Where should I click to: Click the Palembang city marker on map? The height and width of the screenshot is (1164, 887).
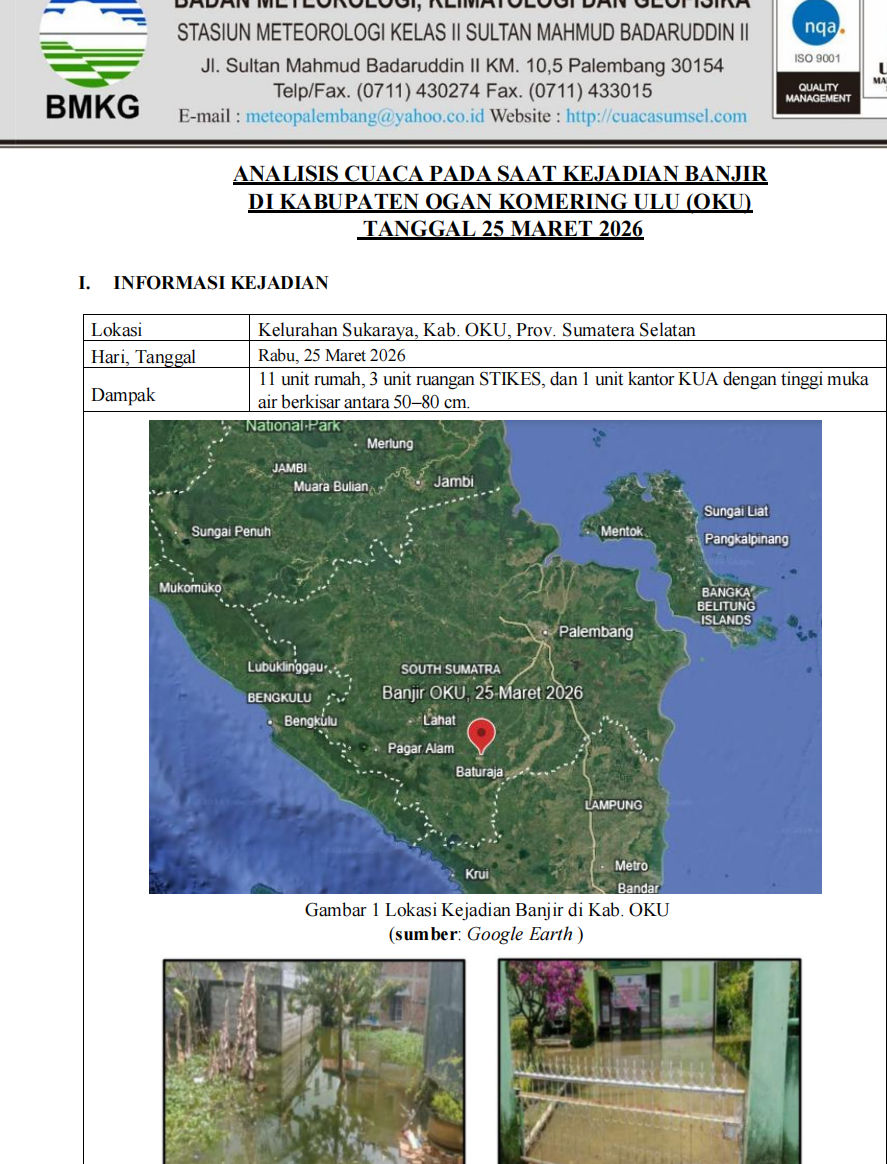coord(545,632)
